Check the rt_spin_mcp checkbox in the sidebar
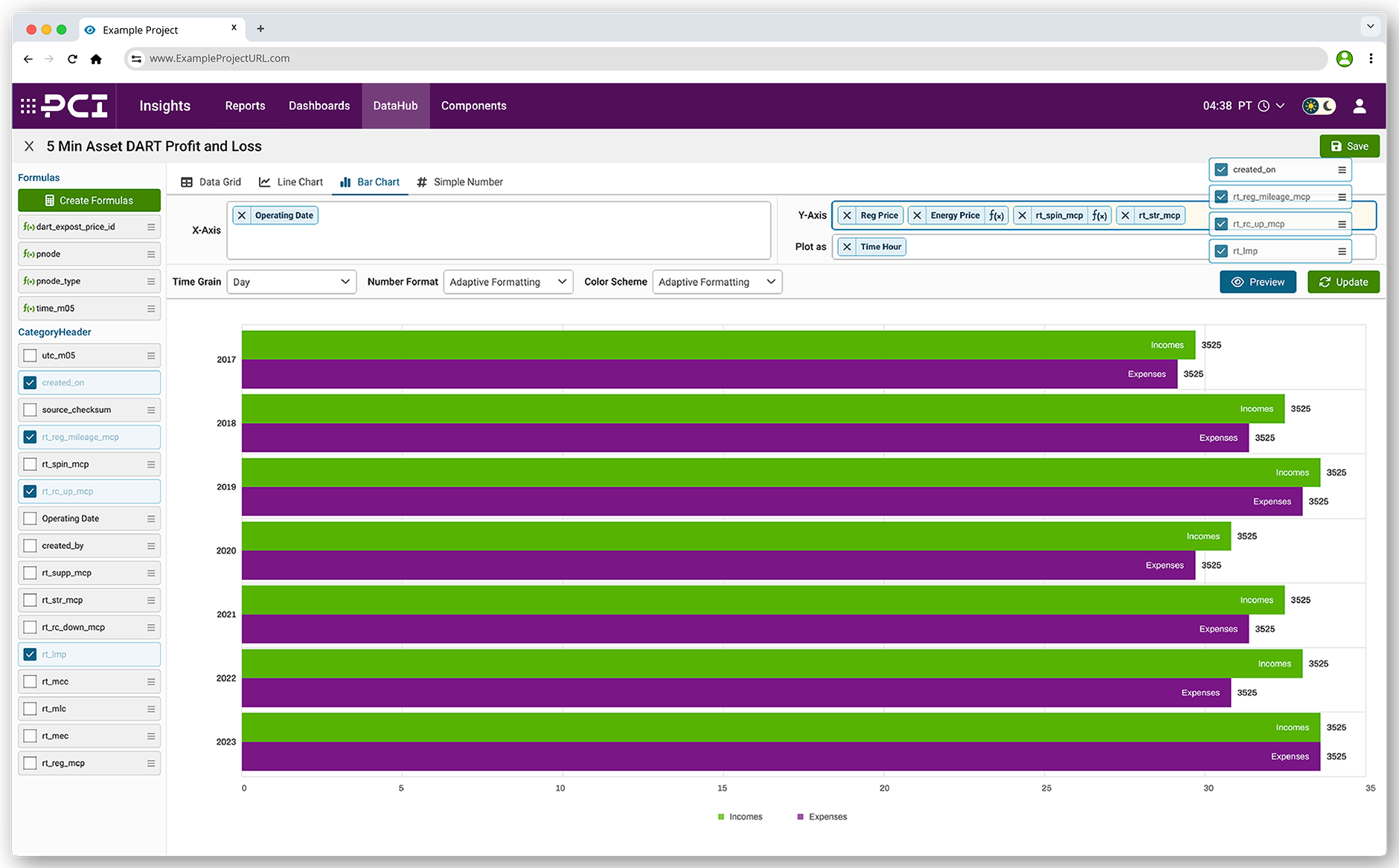1399x868 pixels. (x=30, y=463)
